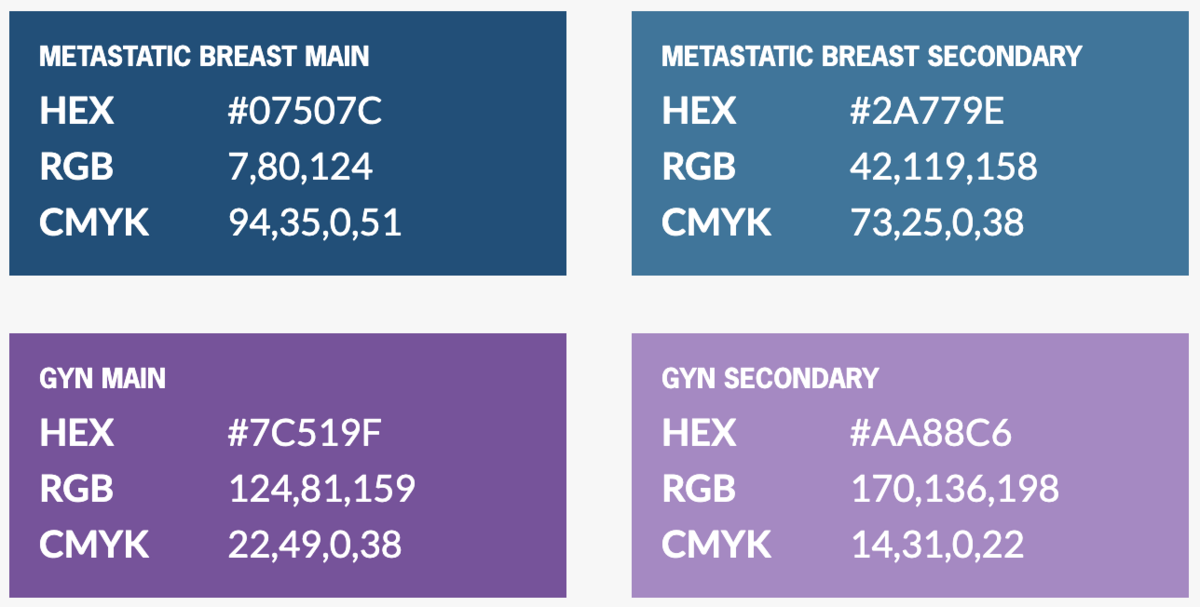Image resolution: width=1200 pixels, height=607 pixels.
Task: Click the RGB value 42,119,158
Action: pos(944,167)
